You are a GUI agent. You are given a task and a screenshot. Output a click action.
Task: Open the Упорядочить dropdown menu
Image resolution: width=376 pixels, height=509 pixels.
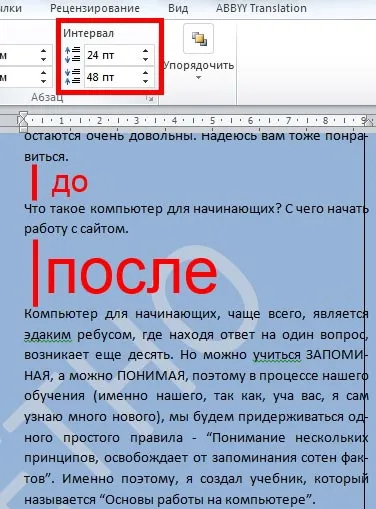198,53
